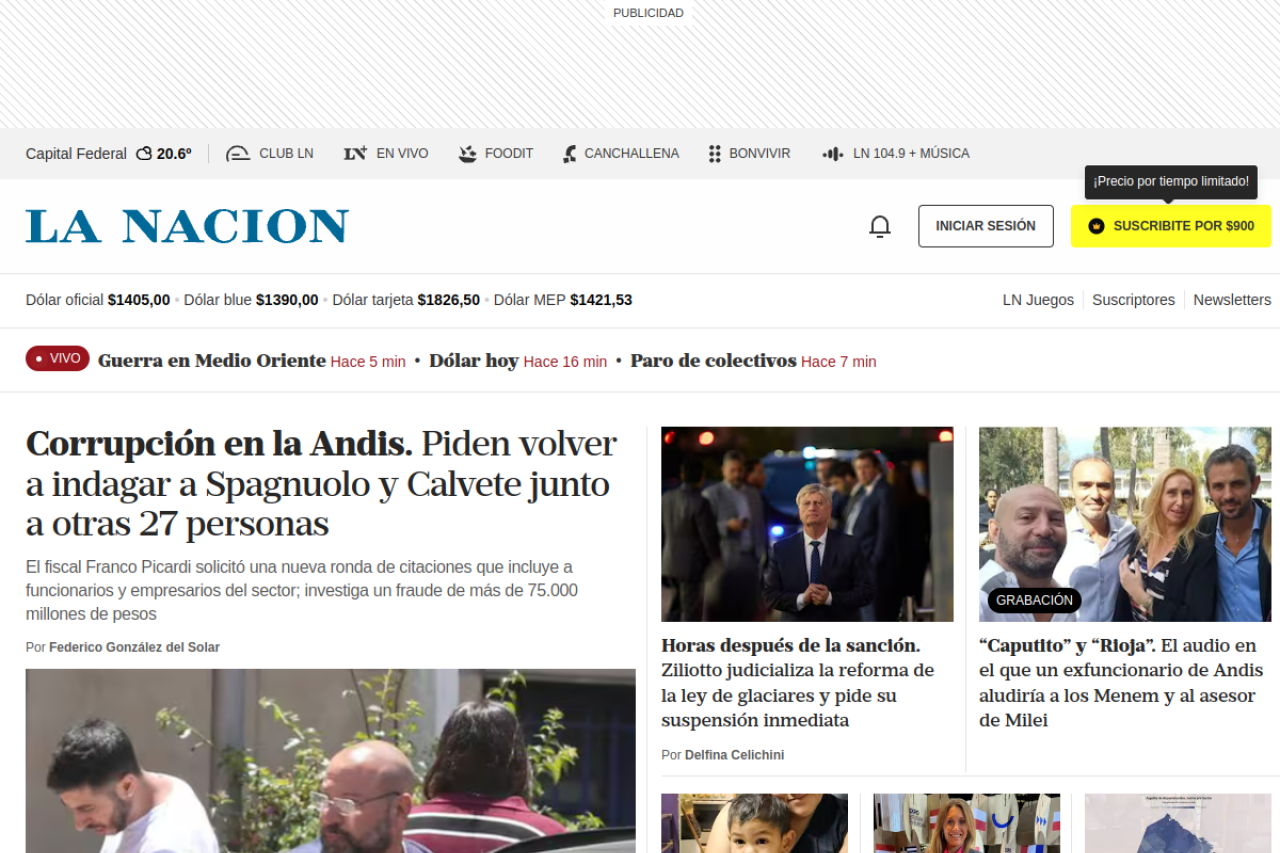Screen dimensions: 1280x853
Task: Click the notifications bell icon
Action: pos(879,226)
